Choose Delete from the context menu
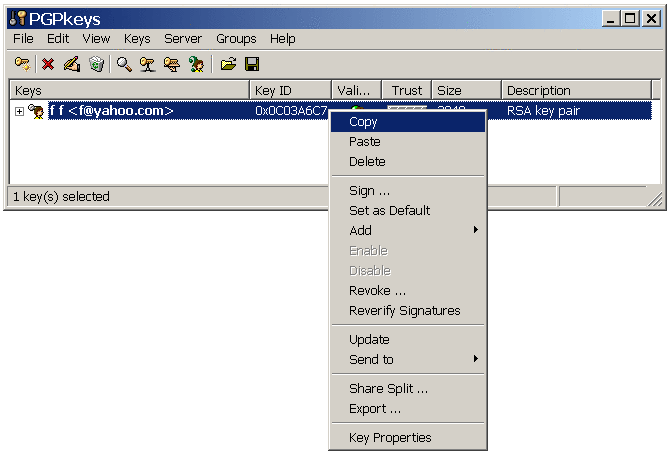The image size is (671, 457). tap(408, 162)
